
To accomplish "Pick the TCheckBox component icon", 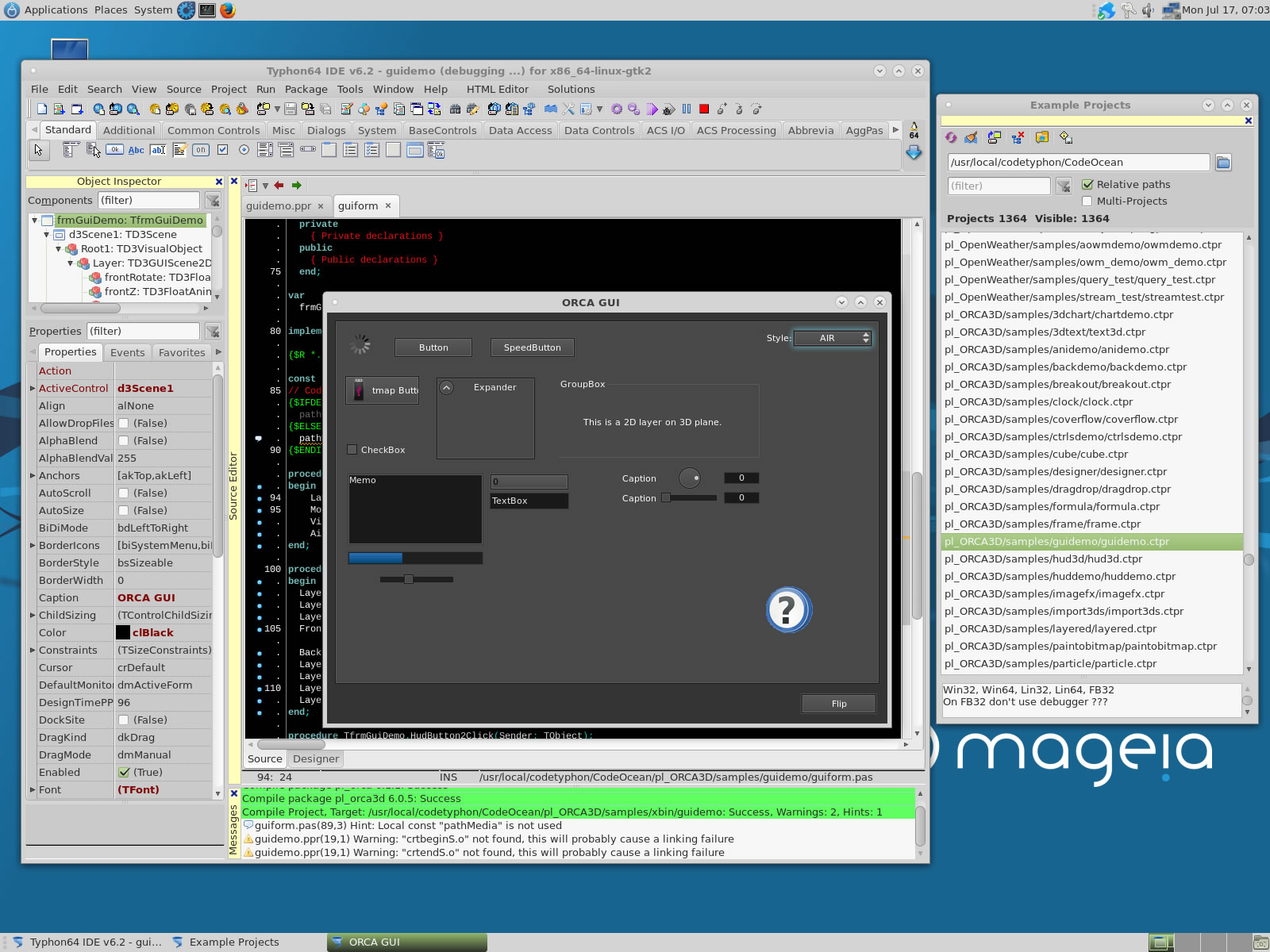I will tap(223, 150).
